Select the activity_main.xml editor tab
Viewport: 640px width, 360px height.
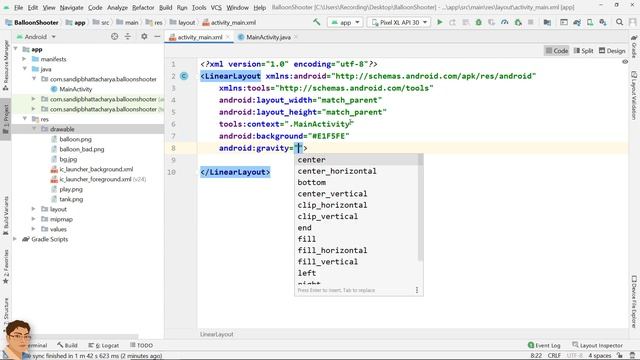pos(200,37)
